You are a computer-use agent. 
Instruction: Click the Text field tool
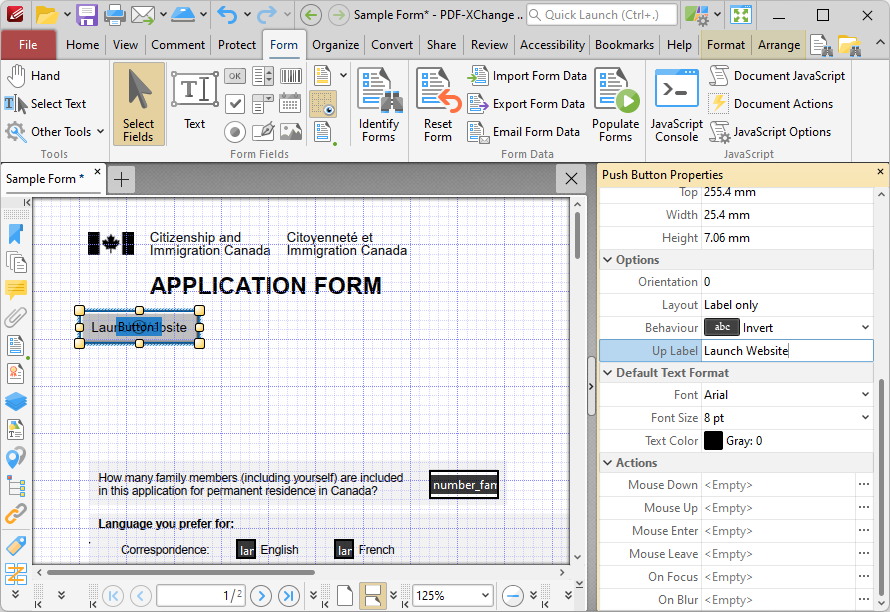[195, 100]
